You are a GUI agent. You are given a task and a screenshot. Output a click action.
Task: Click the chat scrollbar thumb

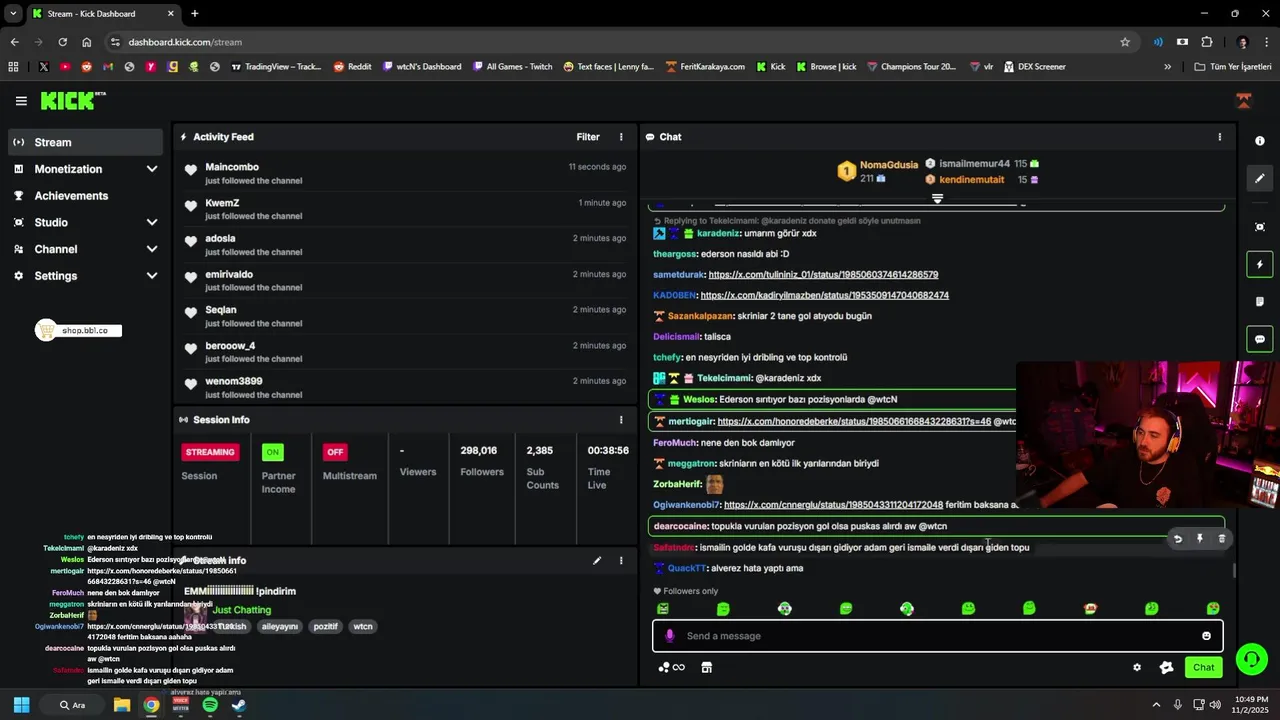(x=1234, y=571)
